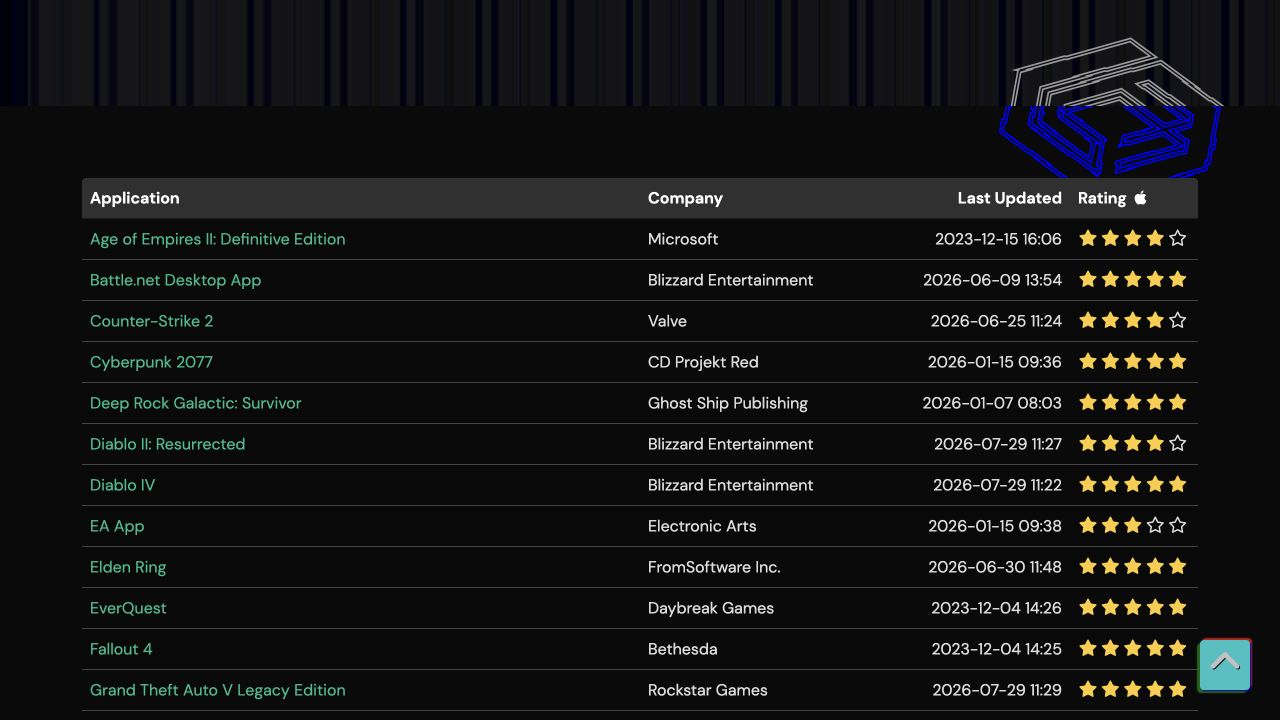Click the Bethesda company cell
The image size is (1280, 720).
[683, 649]
